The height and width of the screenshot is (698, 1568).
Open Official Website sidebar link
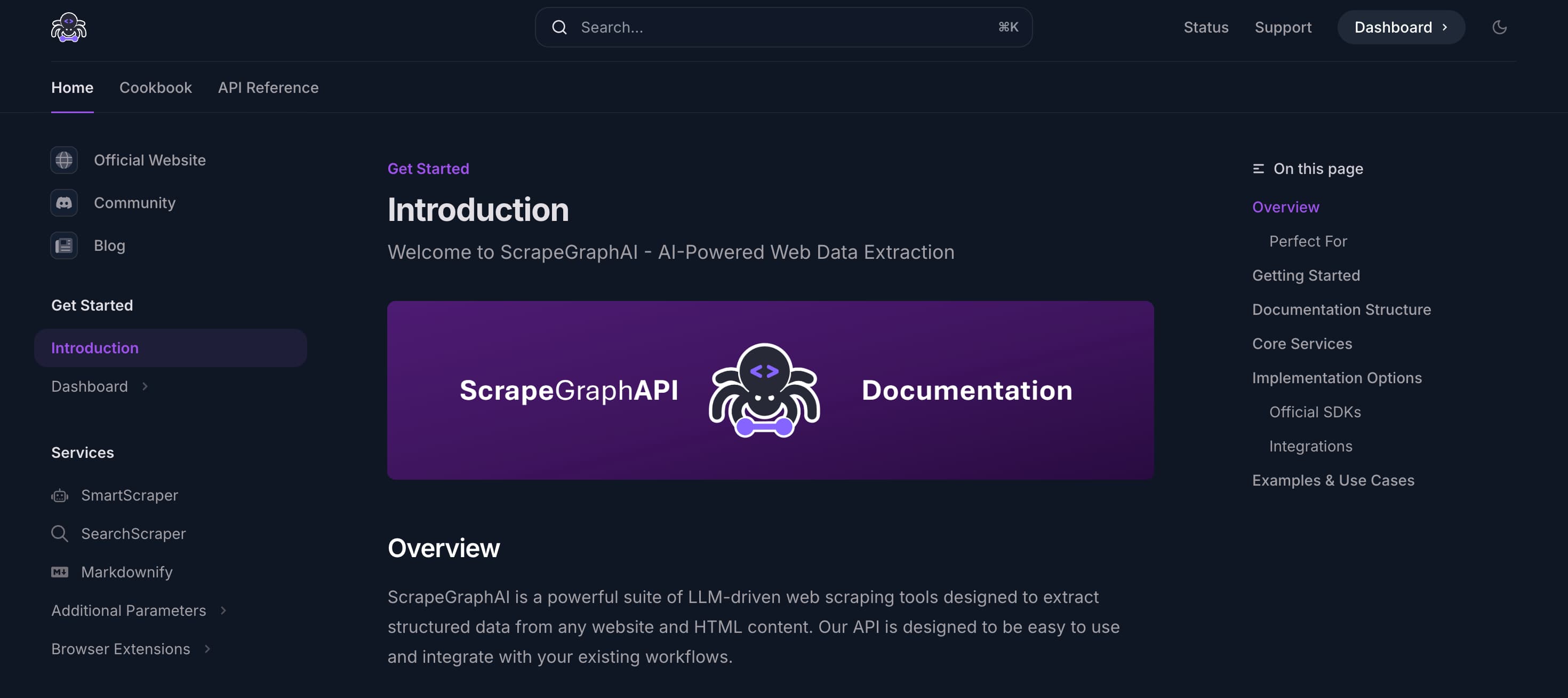click(150, 160)
